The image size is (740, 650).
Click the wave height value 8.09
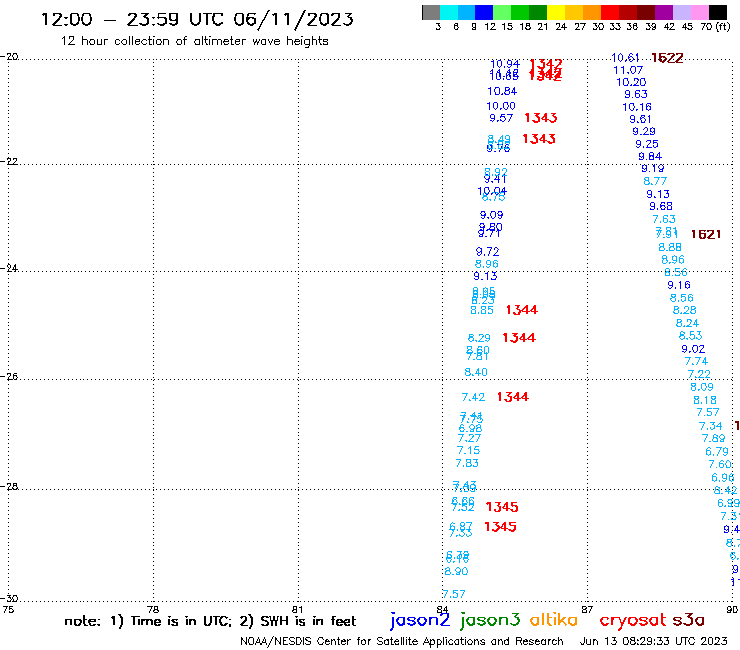coord(702,387)
